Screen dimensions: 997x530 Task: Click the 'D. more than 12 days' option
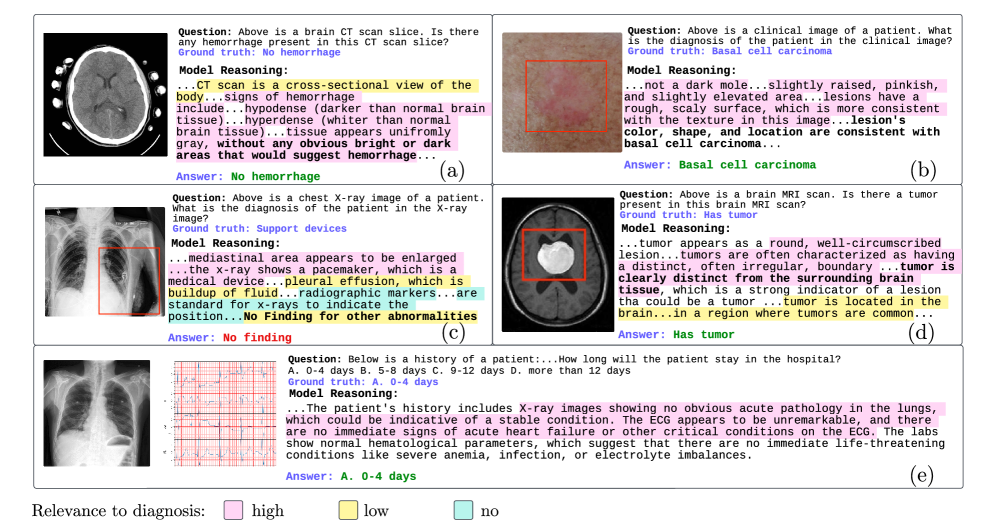tap(570, 370)
